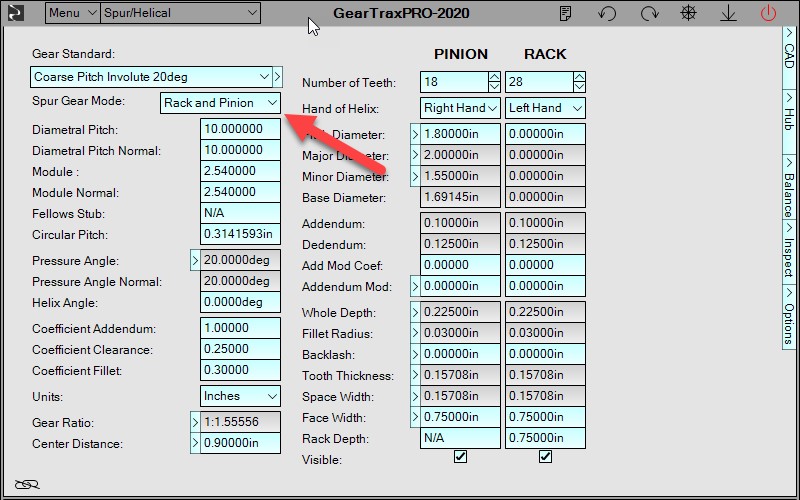Open the Pinion Hand of Helix dropdown
The height and width of the screenshot is (500, 800).
point(460,108)
